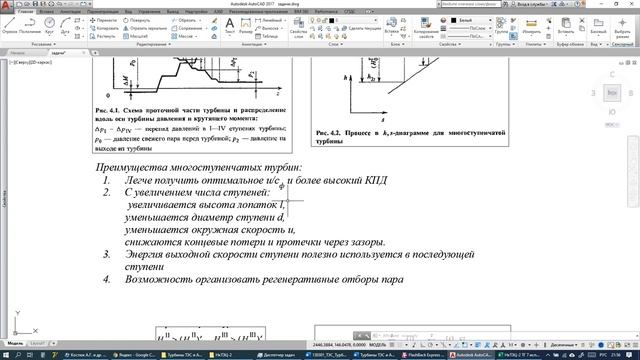The width and height of the screenshot is (640, 360).
Task: Click the Повернуть (Rotate) tool
Action: tap(137, 20)
